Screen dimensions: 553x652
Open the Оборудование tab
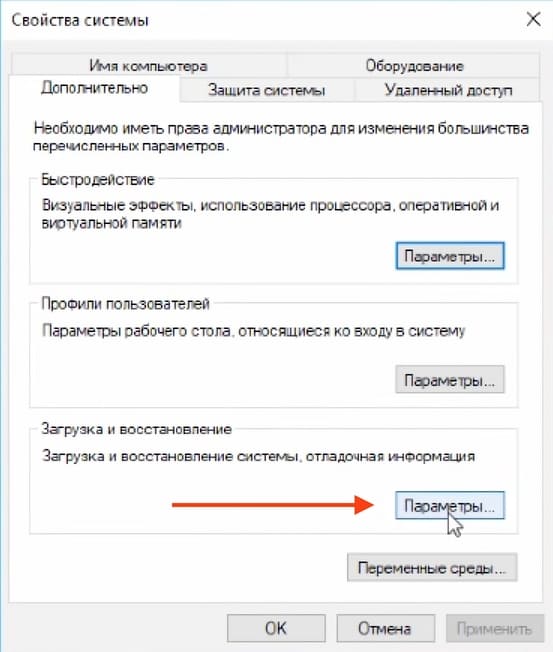[414, 65]
